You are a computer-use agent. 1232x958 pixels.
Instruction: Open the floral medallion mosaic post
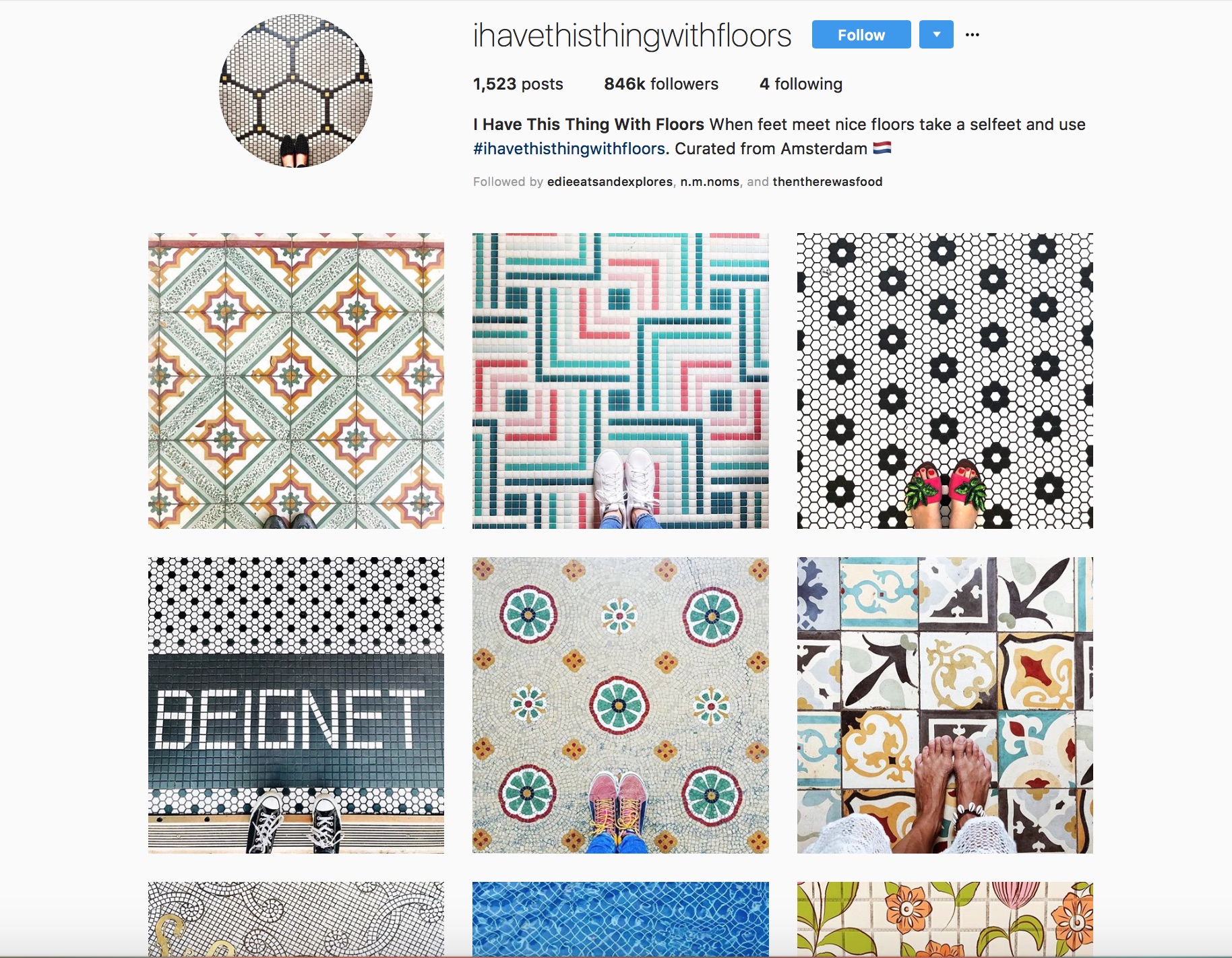point(621,705)
